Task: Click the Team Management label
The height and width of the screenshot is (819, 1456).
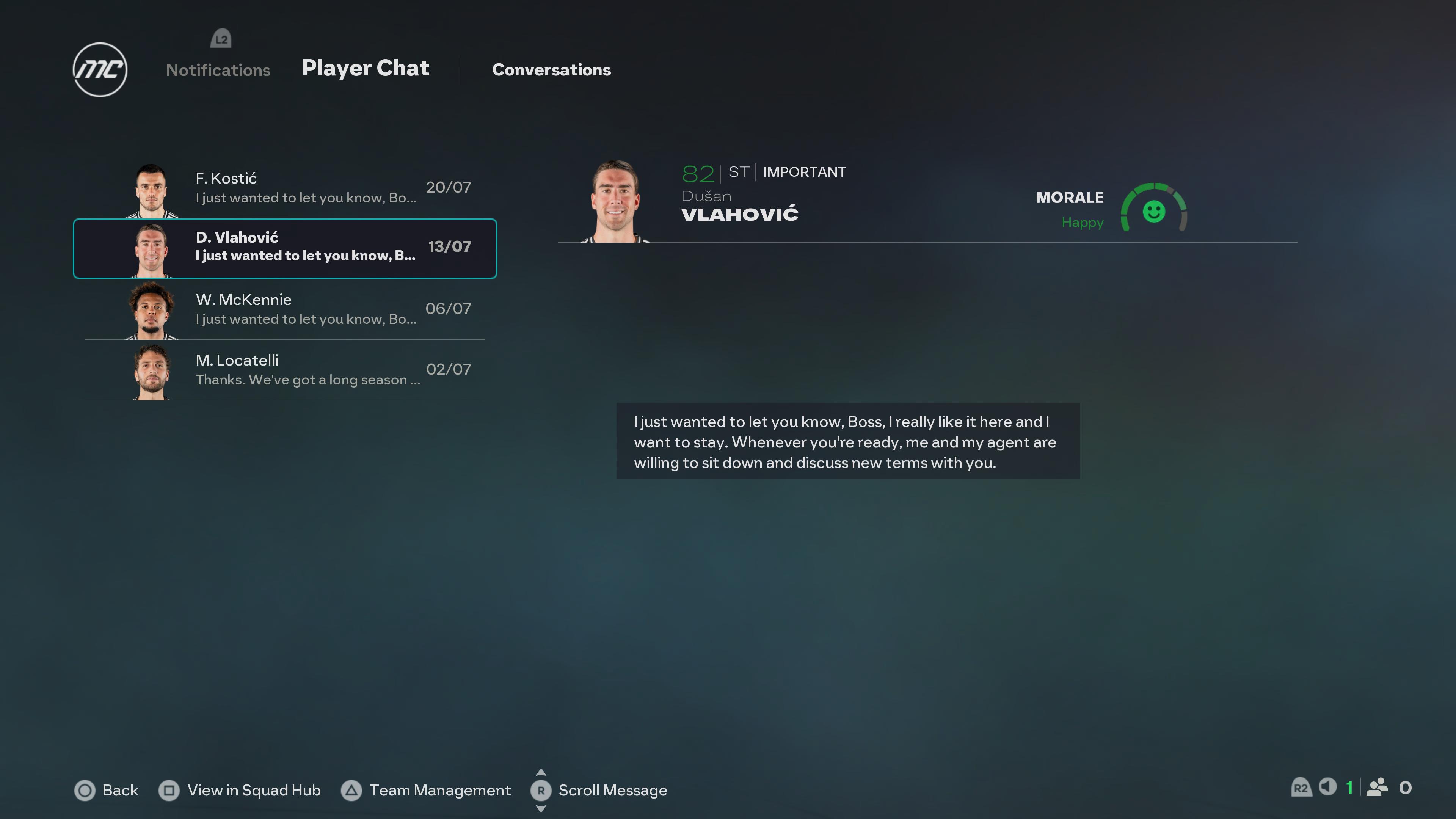Action: [x=440, y=790]
